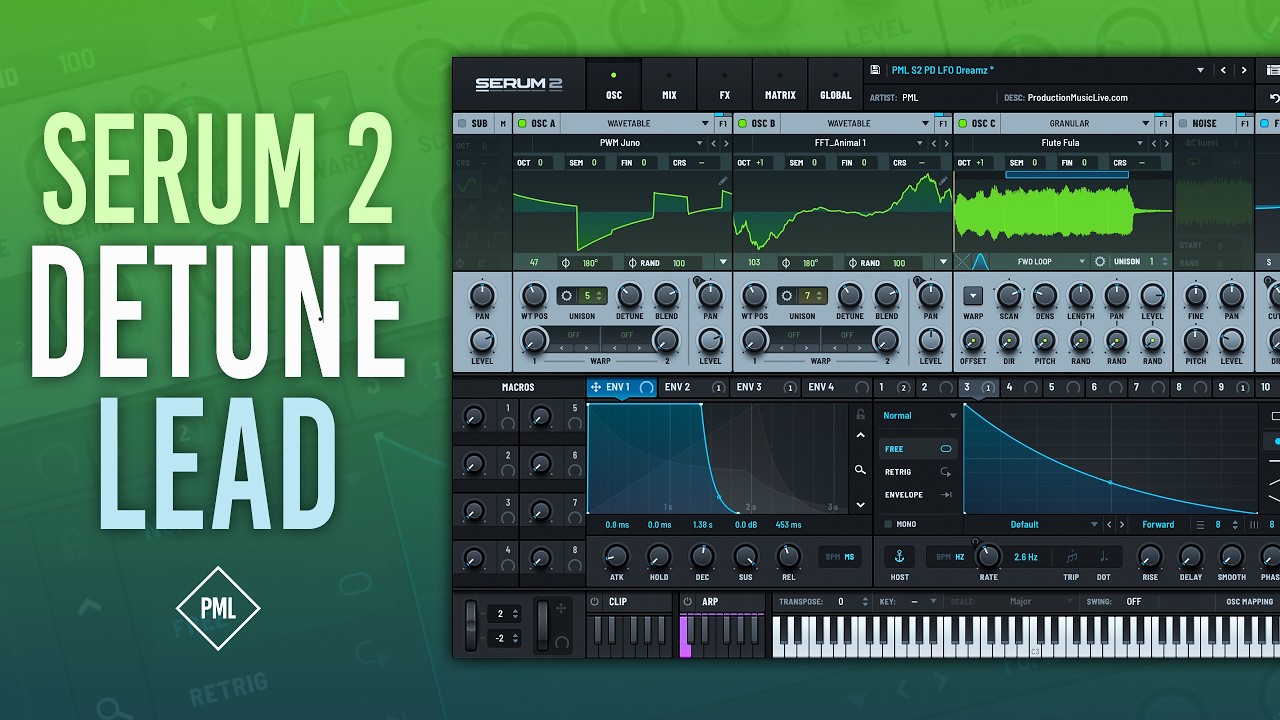Click OSC B wavetable edit pencil icon

(x=942, y=181)
